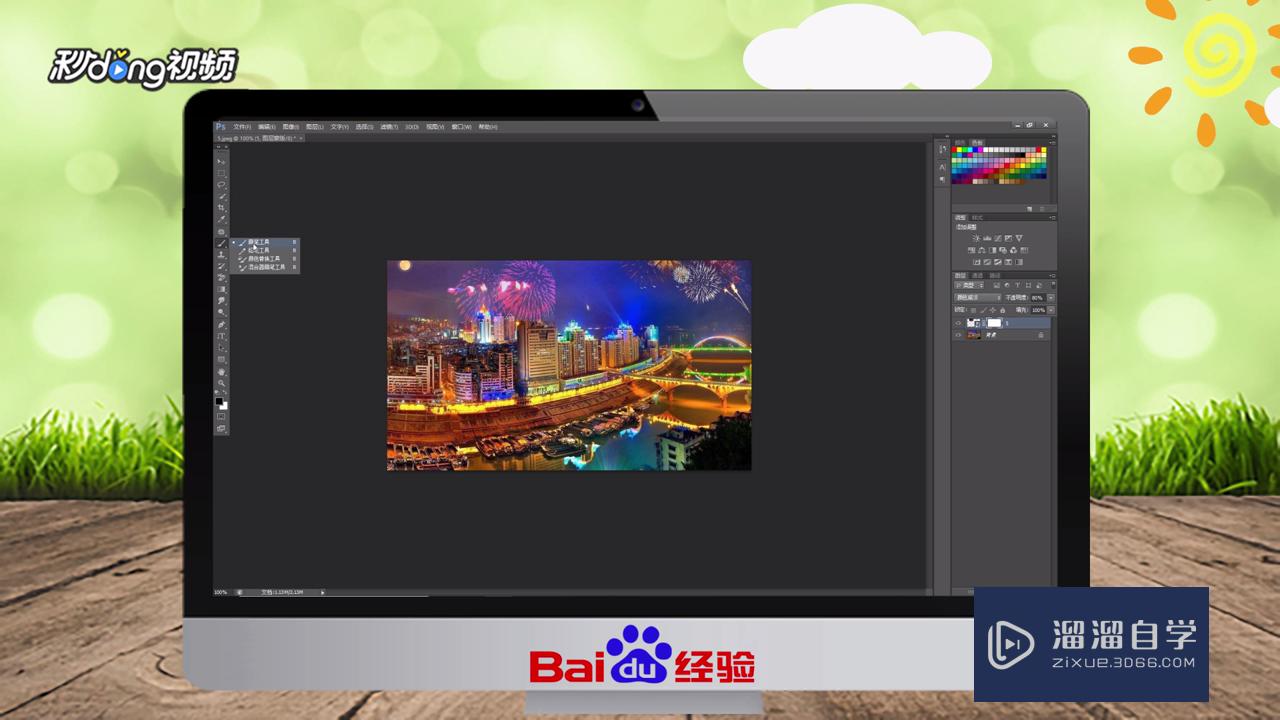
Task: Open the 填充 fill dropdown arrow
Action: pos(1051,310)
